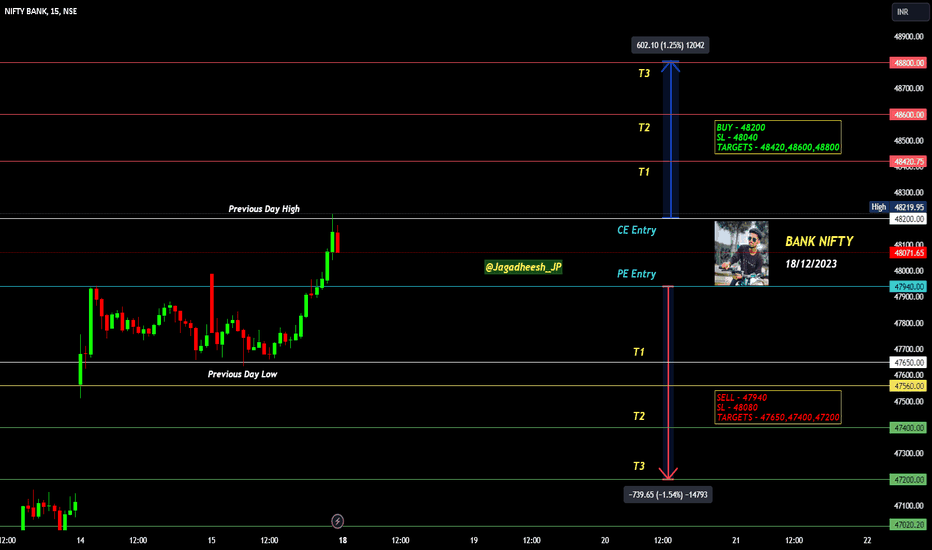
Task: Open the INR currency selector
Action: tap(909, 12)
